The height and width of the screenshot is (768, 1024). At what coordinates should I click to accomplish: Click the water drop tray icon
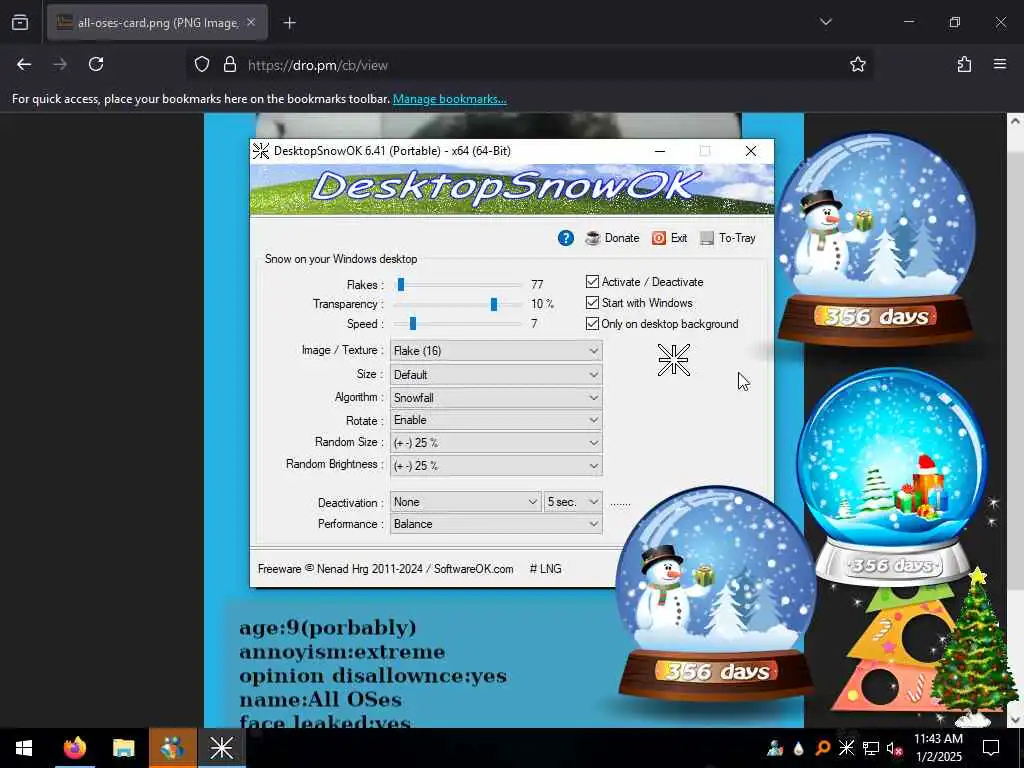pos(798,748)
